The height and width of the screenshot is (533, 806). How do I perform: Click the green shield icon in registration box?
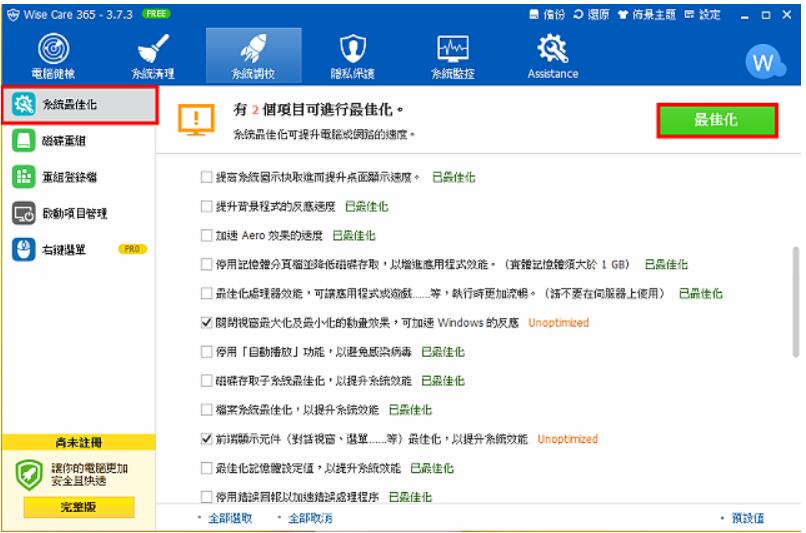(x=29, y=474)
